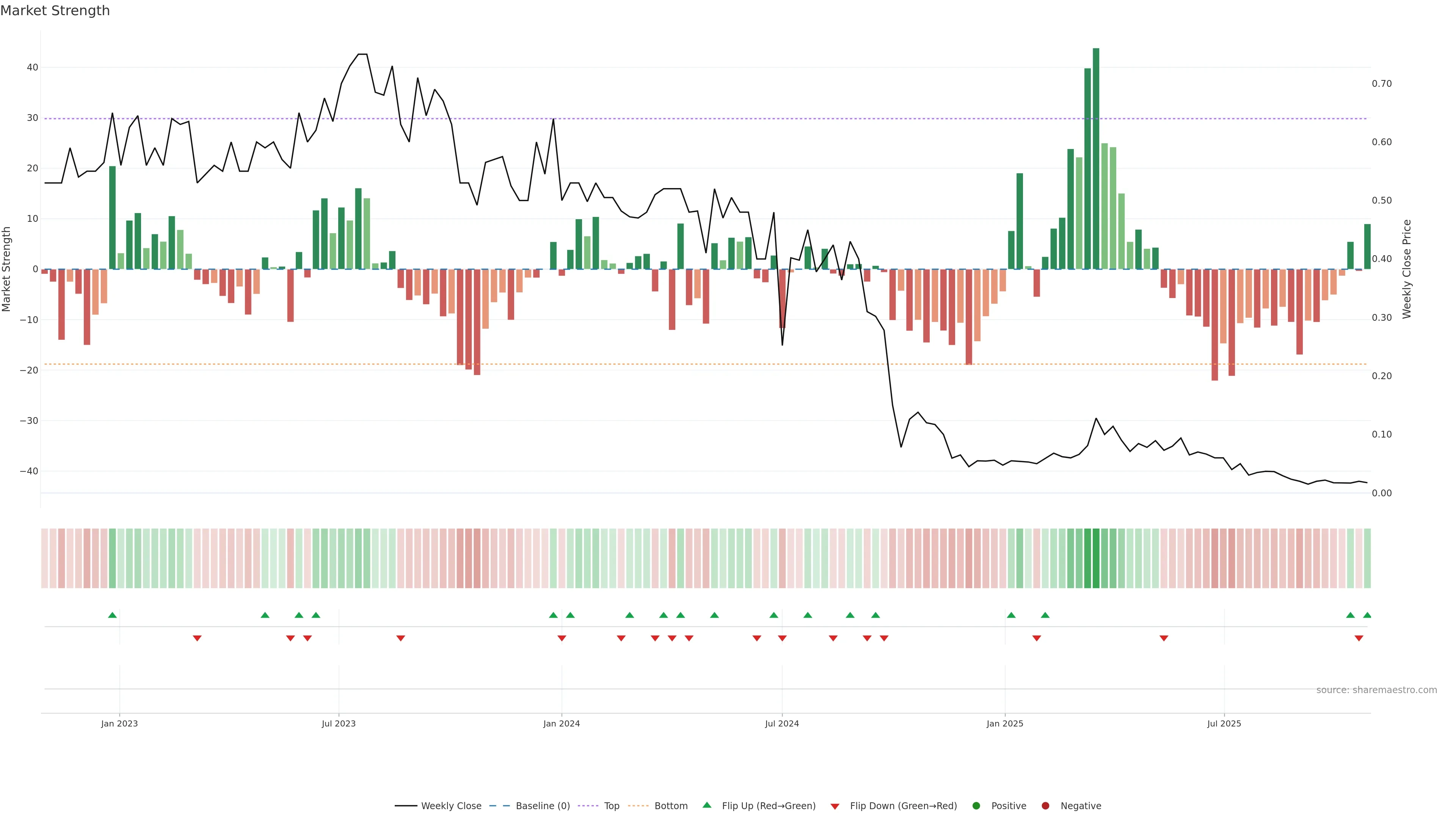The image size is (1456, 819).
Task: Click the Jul 2025 x-axis label
Action: 1224,723
